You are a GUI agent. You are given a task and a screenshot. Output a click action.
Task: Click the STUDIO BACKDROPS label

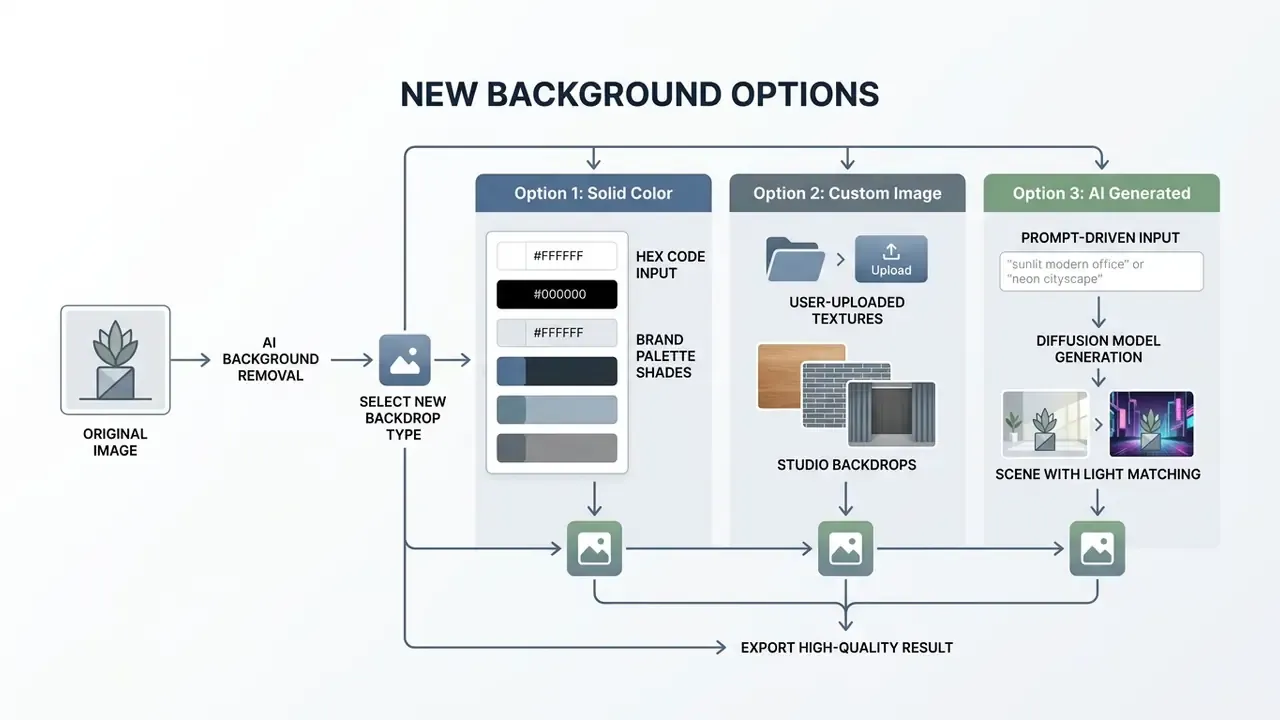(x=846, y=465)
